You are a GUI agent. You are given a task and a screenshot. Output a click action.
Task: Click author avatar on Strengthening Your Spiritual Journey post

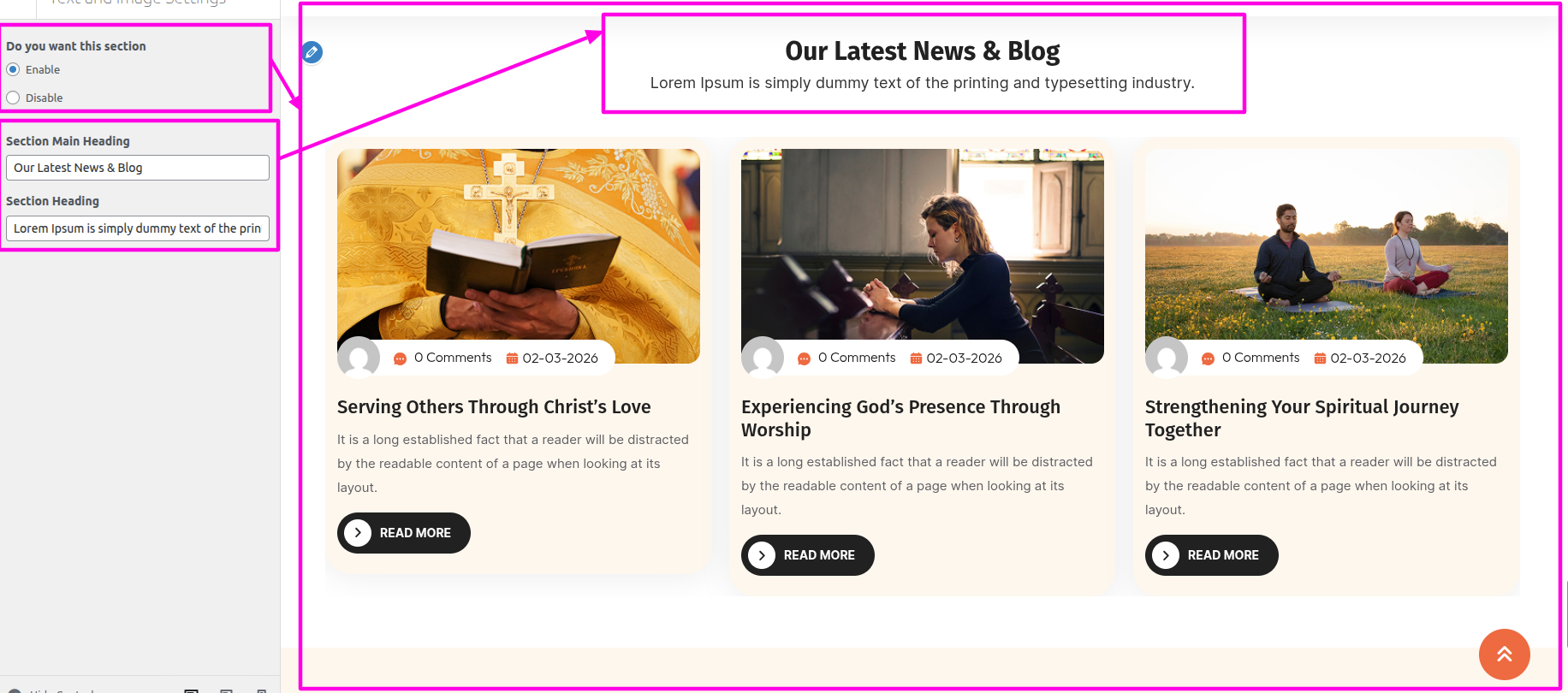(x=1167, y=358)
